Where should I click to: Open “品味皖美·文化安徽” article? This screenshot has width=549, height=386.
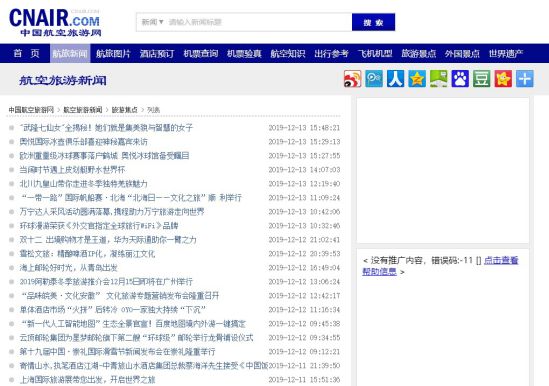click(x=119, y=296)
